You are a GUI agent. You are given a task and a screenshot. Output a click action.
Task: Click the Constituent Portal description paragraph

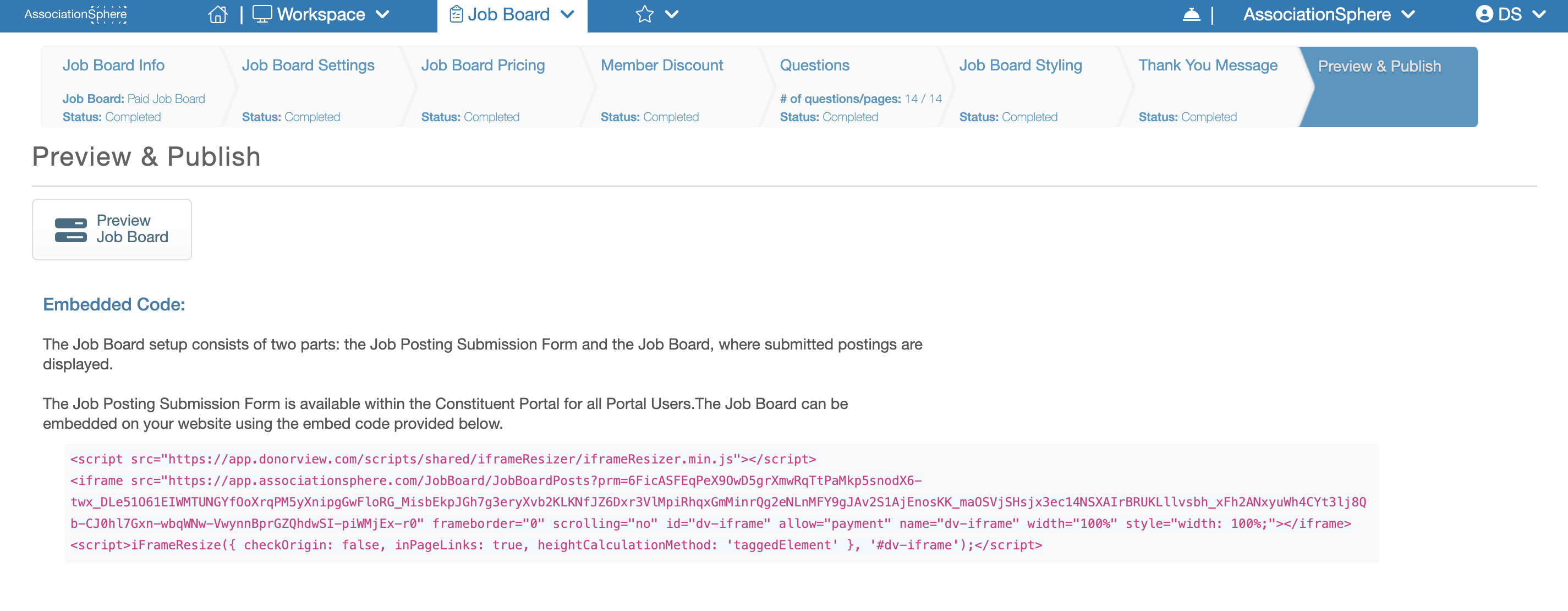pos(445,413)
